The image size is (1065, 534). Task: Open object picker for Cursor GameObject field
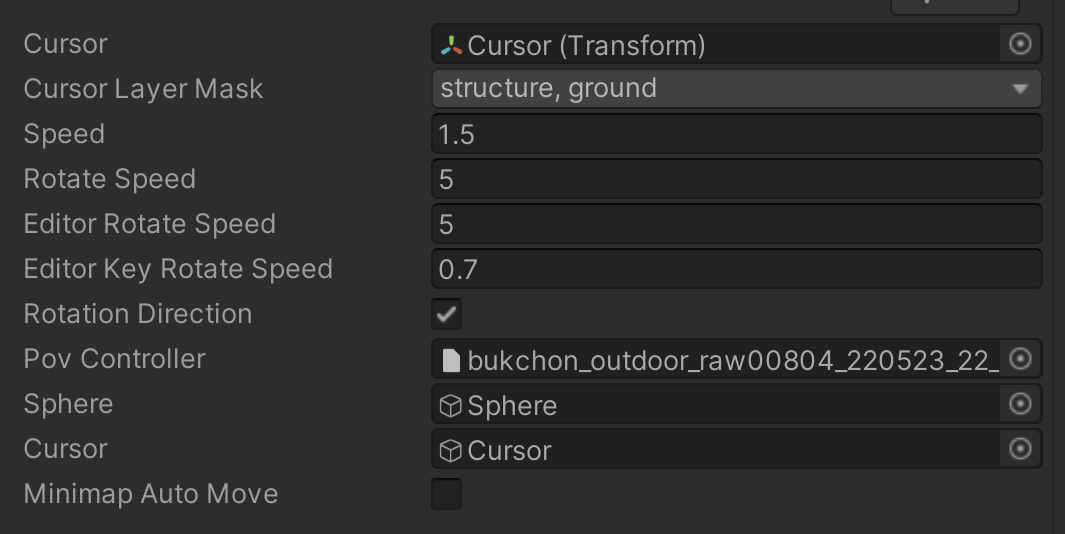pyautogui.click(x=1020, y=449)
